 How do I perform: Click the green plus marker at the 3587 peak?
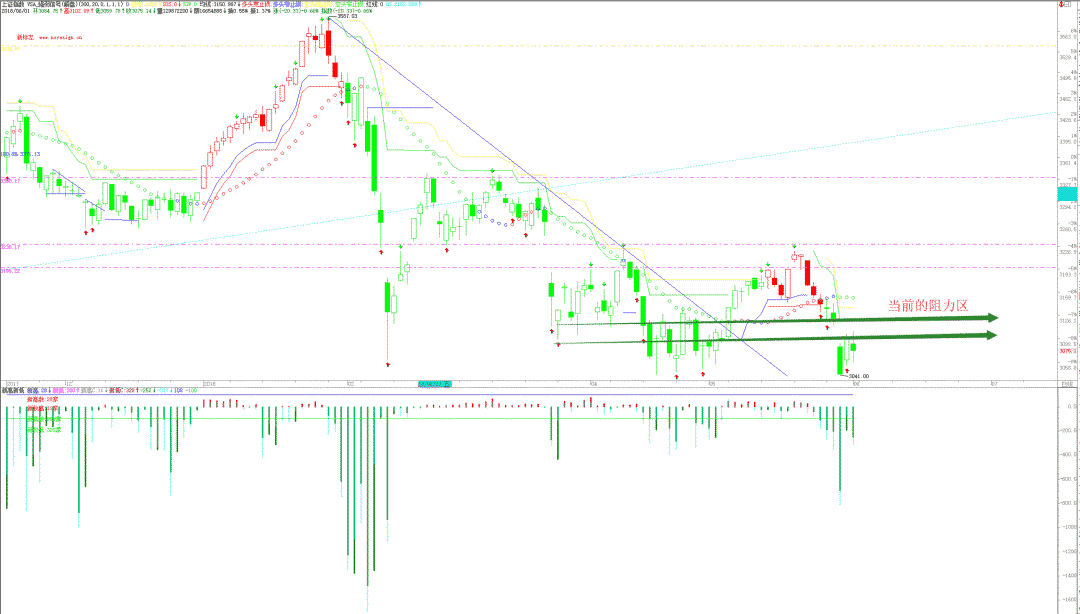coord(327,19)
